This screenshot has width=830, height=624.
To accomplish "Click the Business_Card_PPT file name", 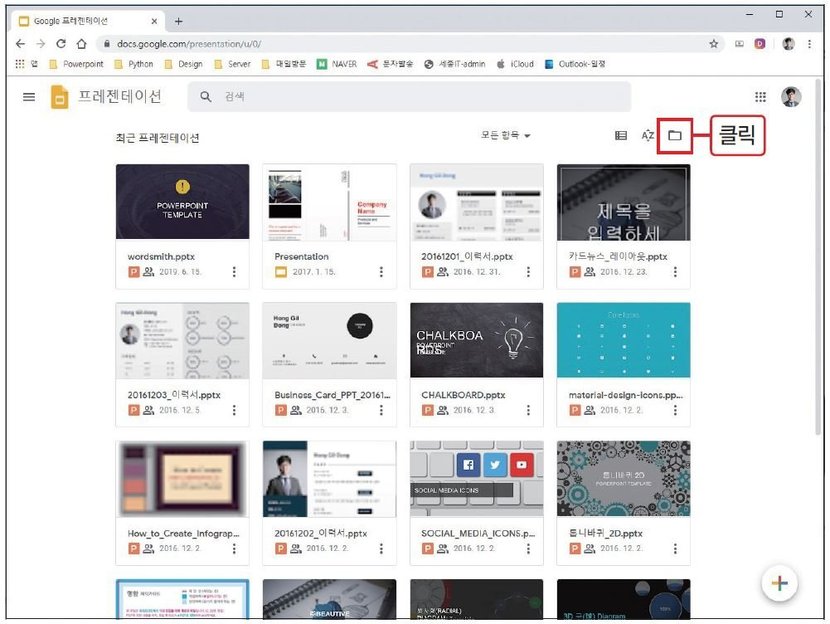I will tap(332, 395).
